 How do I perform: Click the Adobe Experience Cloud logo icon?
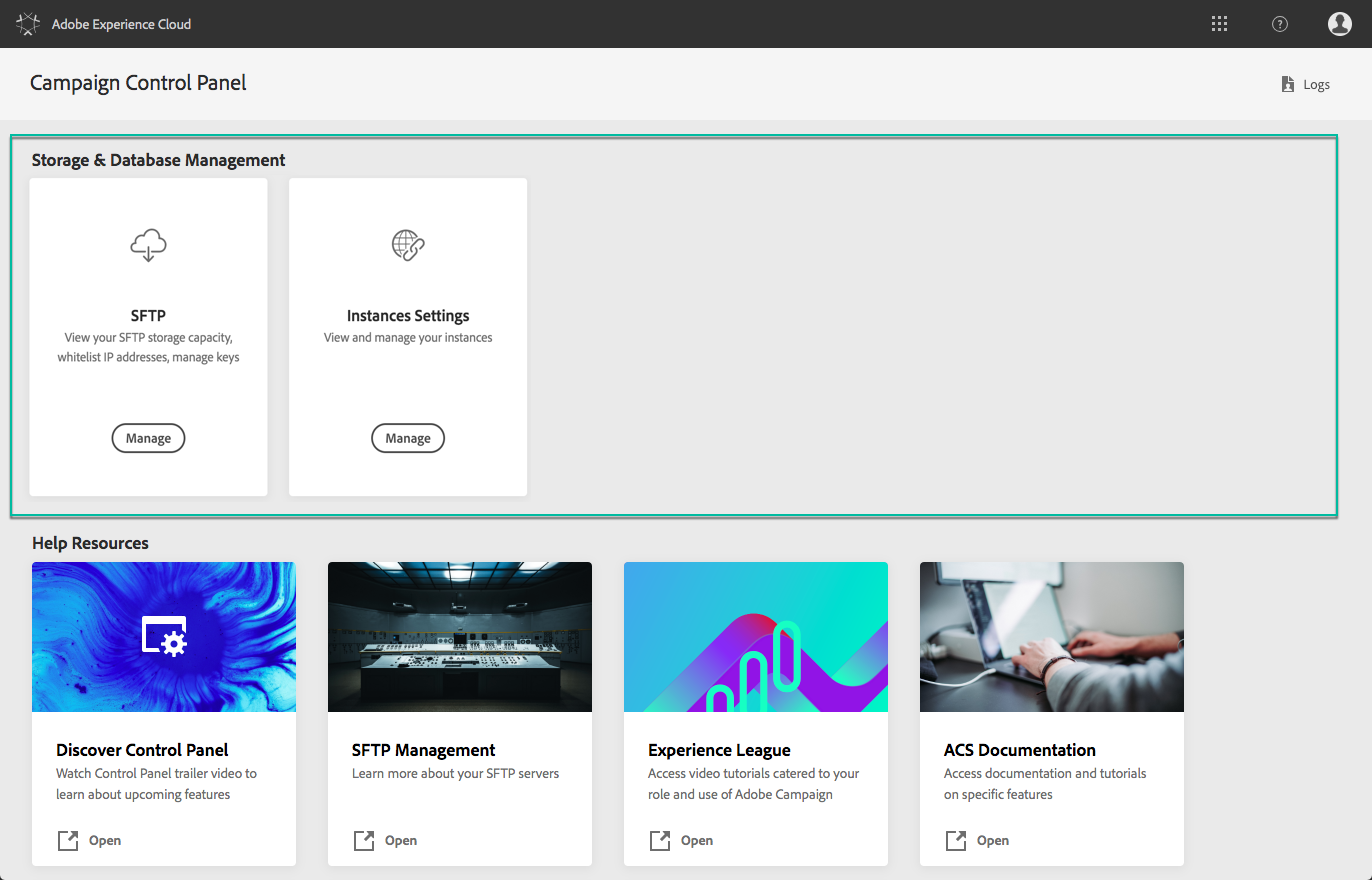28,24
